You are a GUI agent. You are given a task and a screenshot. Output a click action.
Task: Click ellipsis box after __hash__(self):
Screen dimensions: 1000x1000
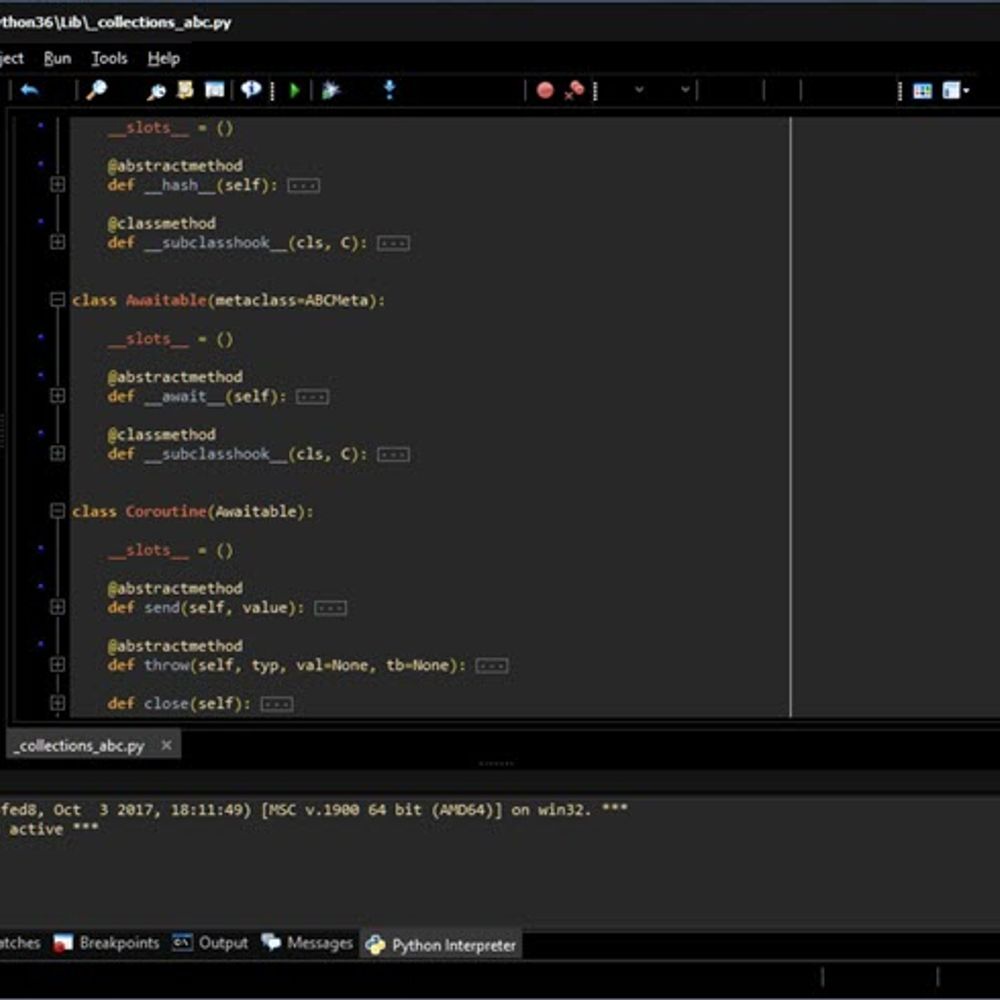[304, 186]
